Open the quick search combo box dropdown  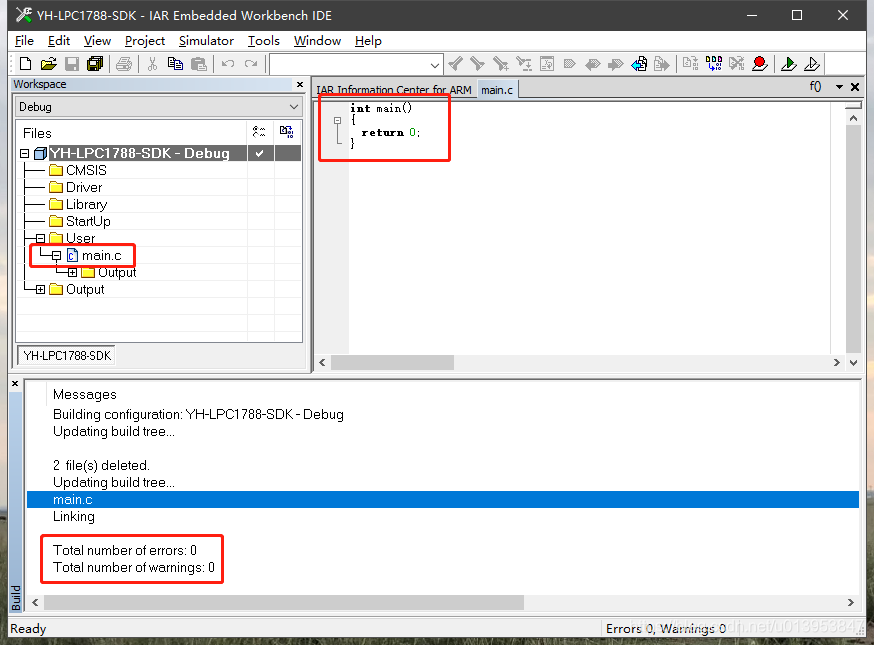tap(435, 65)
